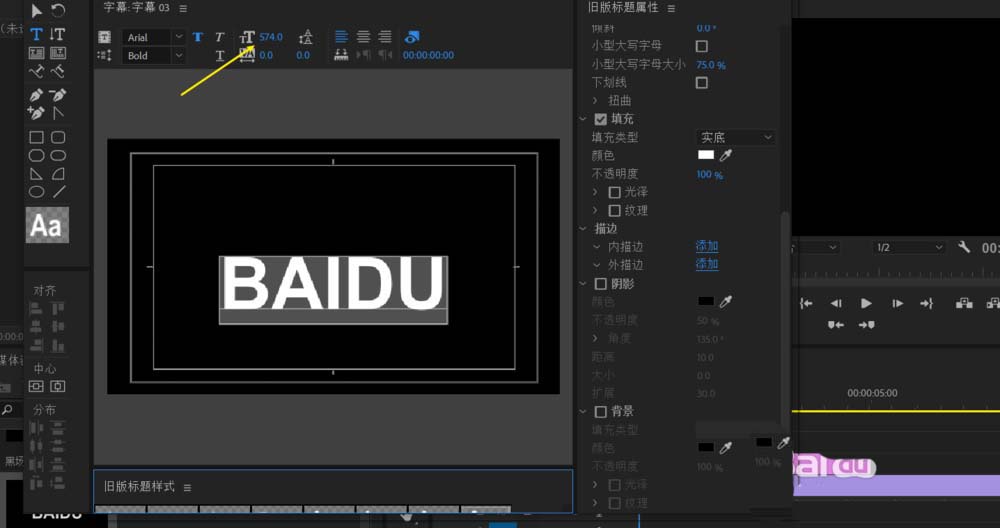Open the 旧版标题属性 panel menu
The height and width of the screenshot is (528, 1000).
point(671,8)
